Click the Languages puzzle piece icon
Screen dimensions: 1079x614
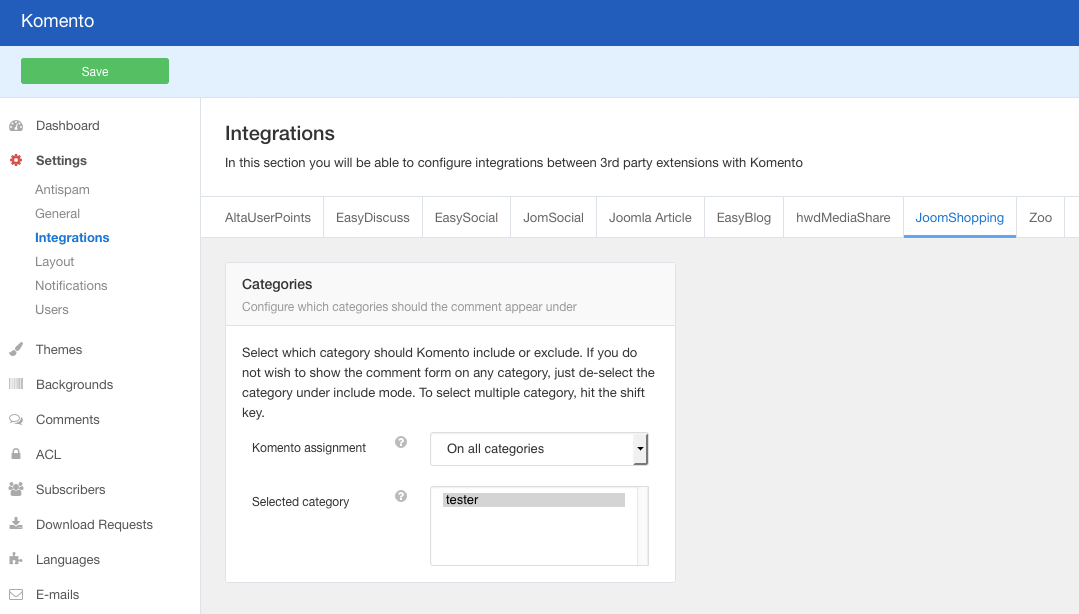click(16, 559)
